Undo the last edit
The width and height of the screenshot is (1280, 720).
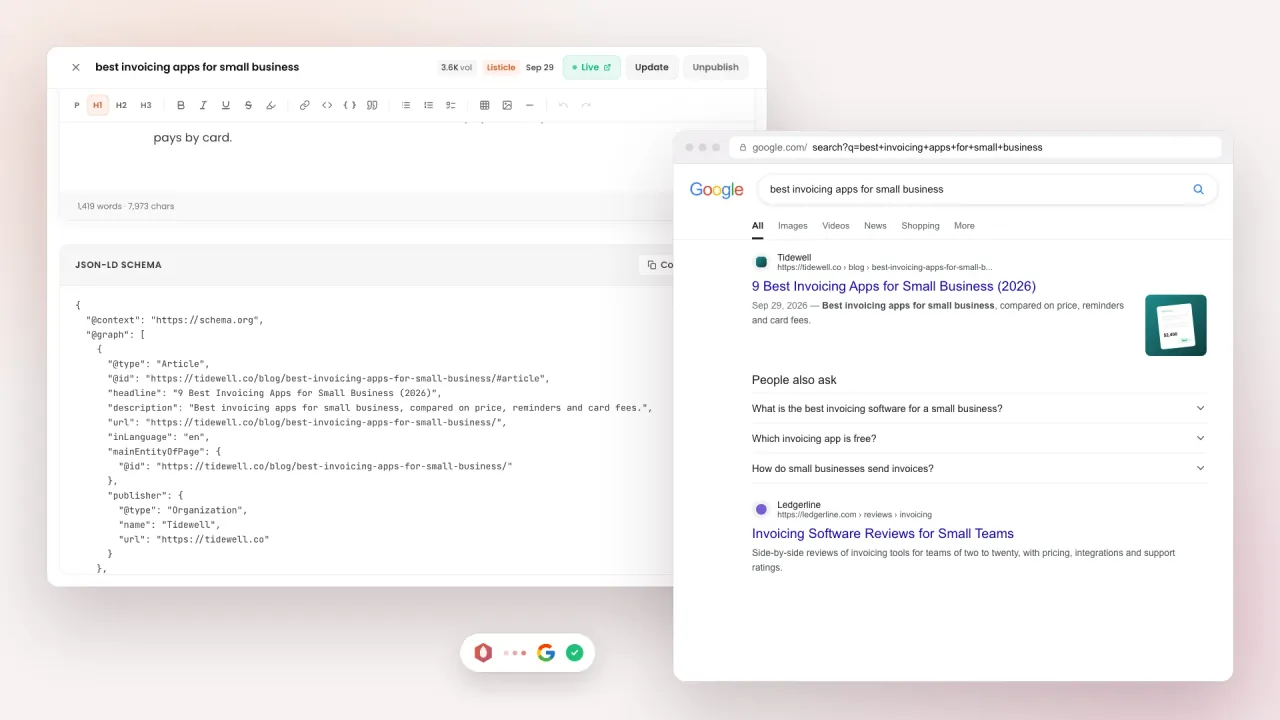tap(563, 105)
